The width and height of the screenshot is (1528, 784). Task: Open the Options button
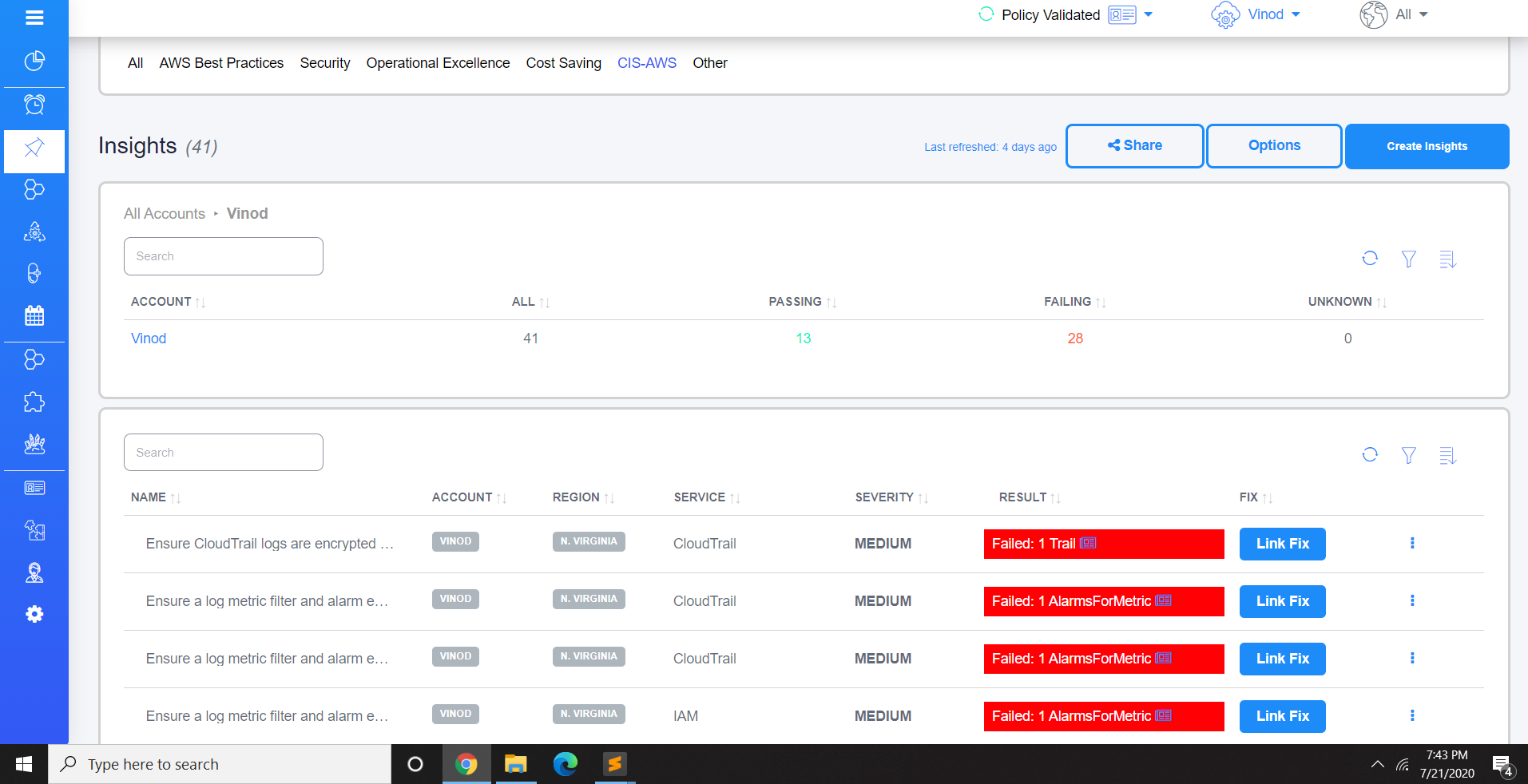(x=1274, y=146)
